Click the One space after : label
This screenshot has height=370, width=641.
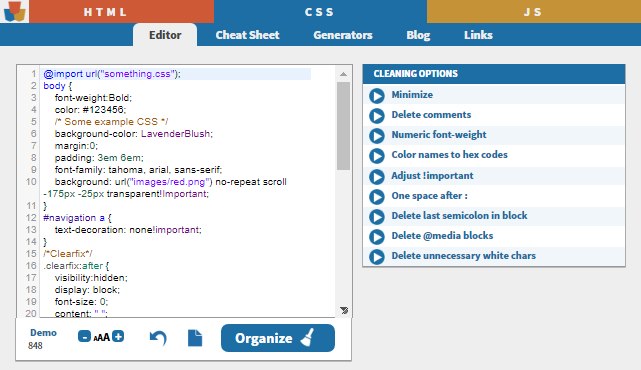pos(430,195)
